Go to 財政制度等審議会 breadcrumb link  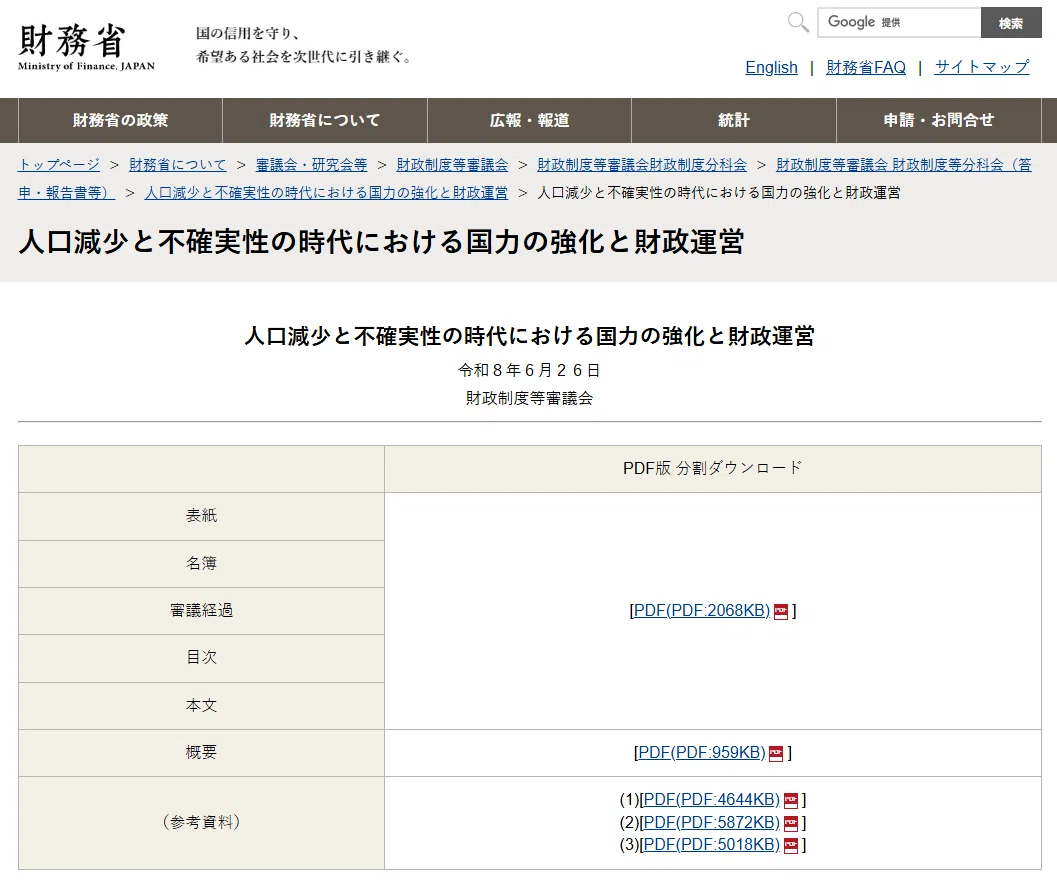point(452,164)
